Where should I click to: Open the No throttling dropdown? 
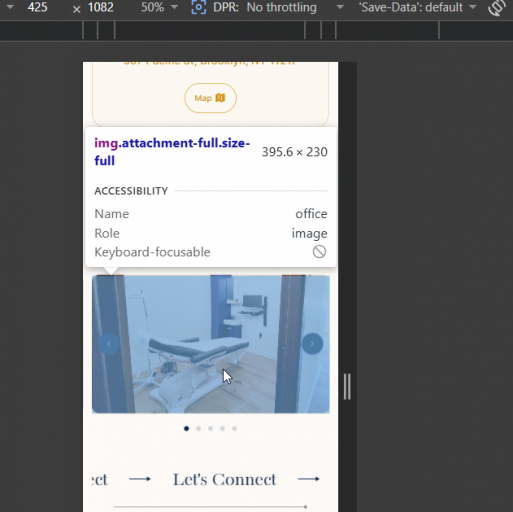click(295, 7)
